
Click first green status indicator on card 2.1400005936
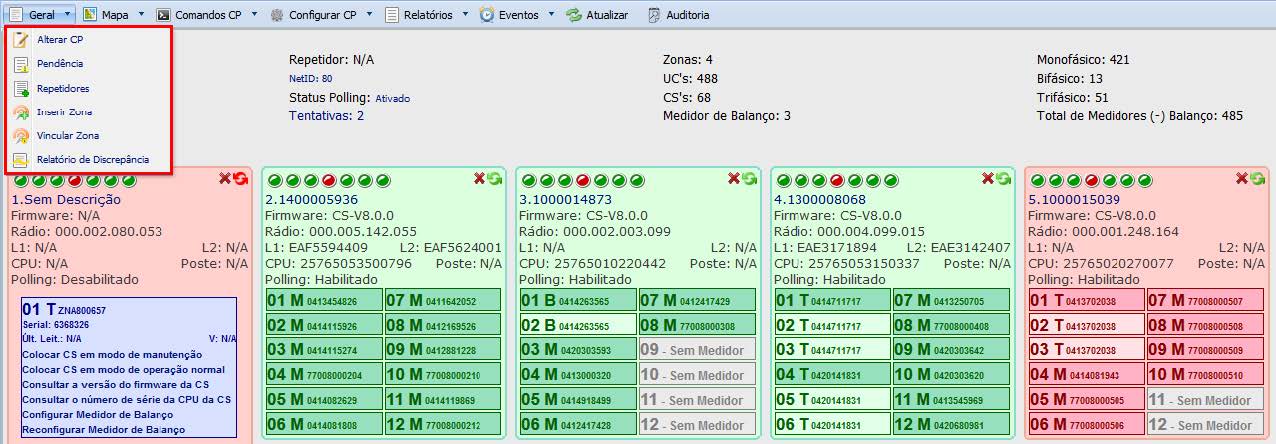273,181
